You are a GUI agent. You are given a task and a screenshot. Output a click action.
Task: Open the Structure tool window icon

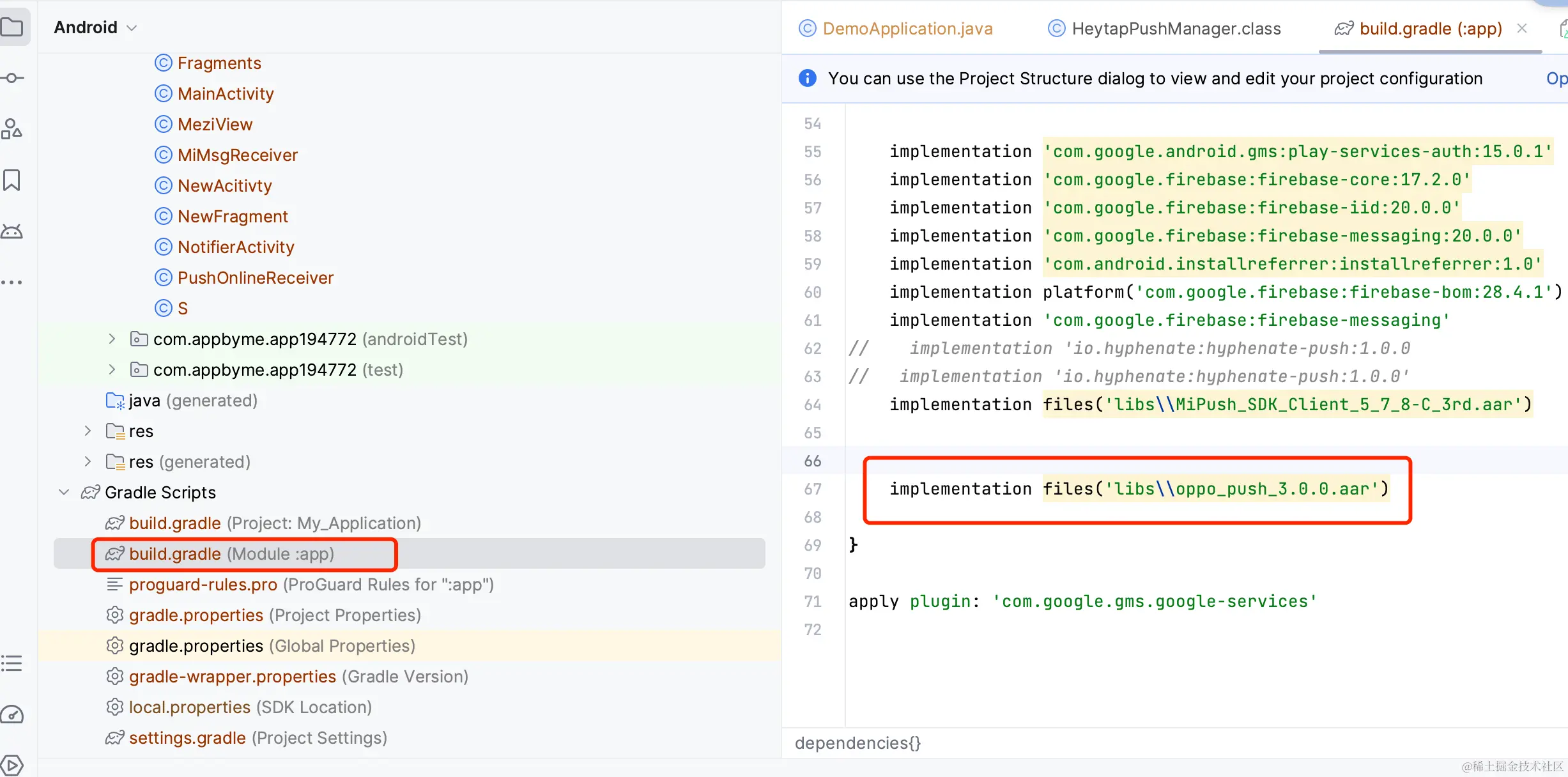(x=12, y=129)
